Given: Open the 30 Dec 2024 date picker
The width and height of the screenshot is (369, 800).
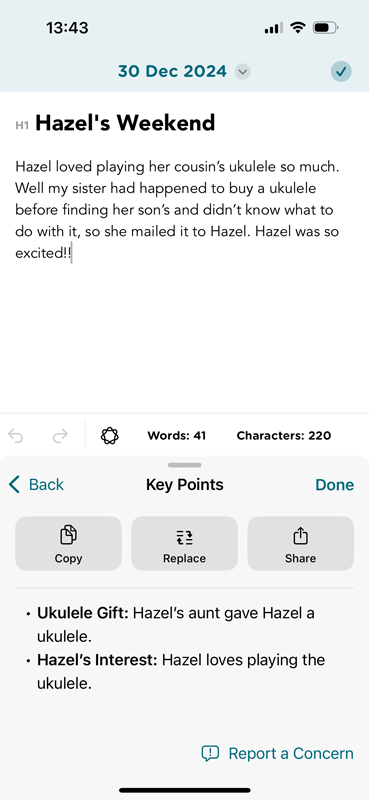Looking at the screenshot, I should (173, 71).
